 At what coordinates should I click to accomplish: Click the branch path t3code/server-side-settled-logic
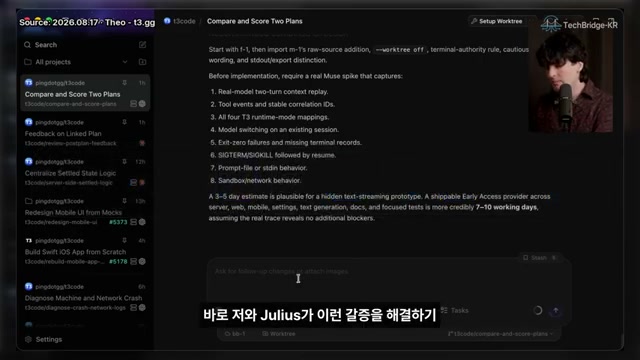pos(69,182)
